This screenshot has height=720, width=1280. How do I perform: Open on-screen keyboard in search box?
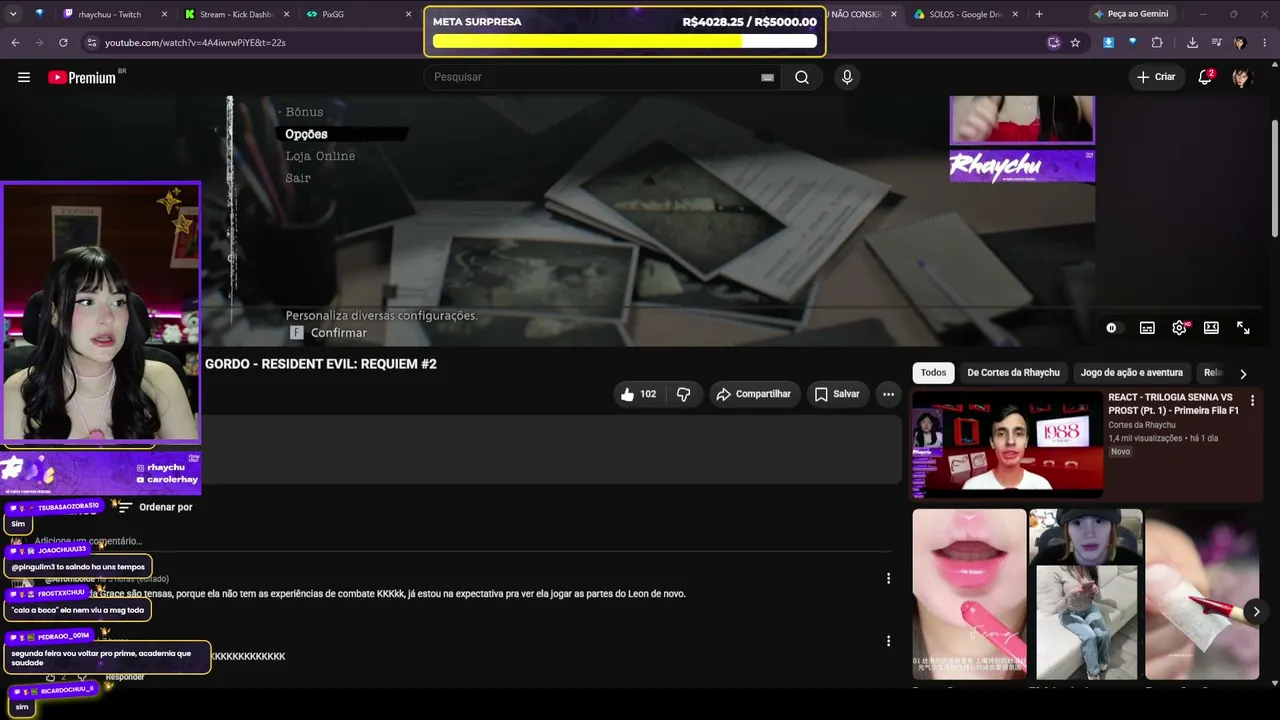point(767,77)
